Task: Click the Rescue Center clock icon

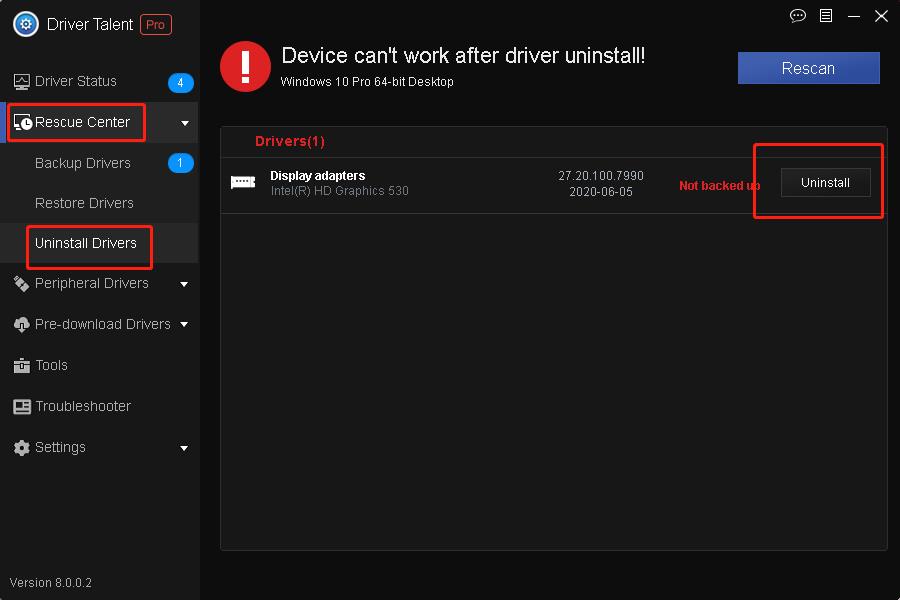Action: (22, 122)
